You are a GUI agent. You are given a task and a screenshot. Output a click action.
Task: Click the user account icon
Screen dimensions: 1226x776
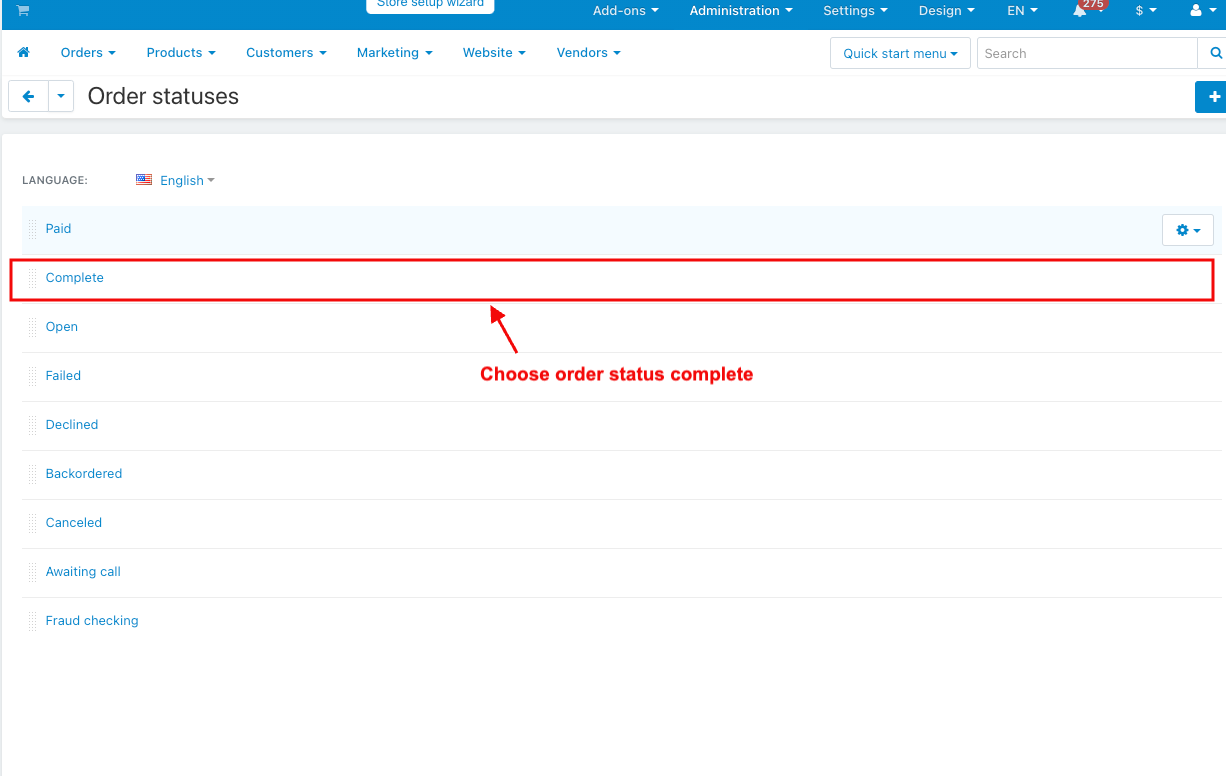point(1195,11)
